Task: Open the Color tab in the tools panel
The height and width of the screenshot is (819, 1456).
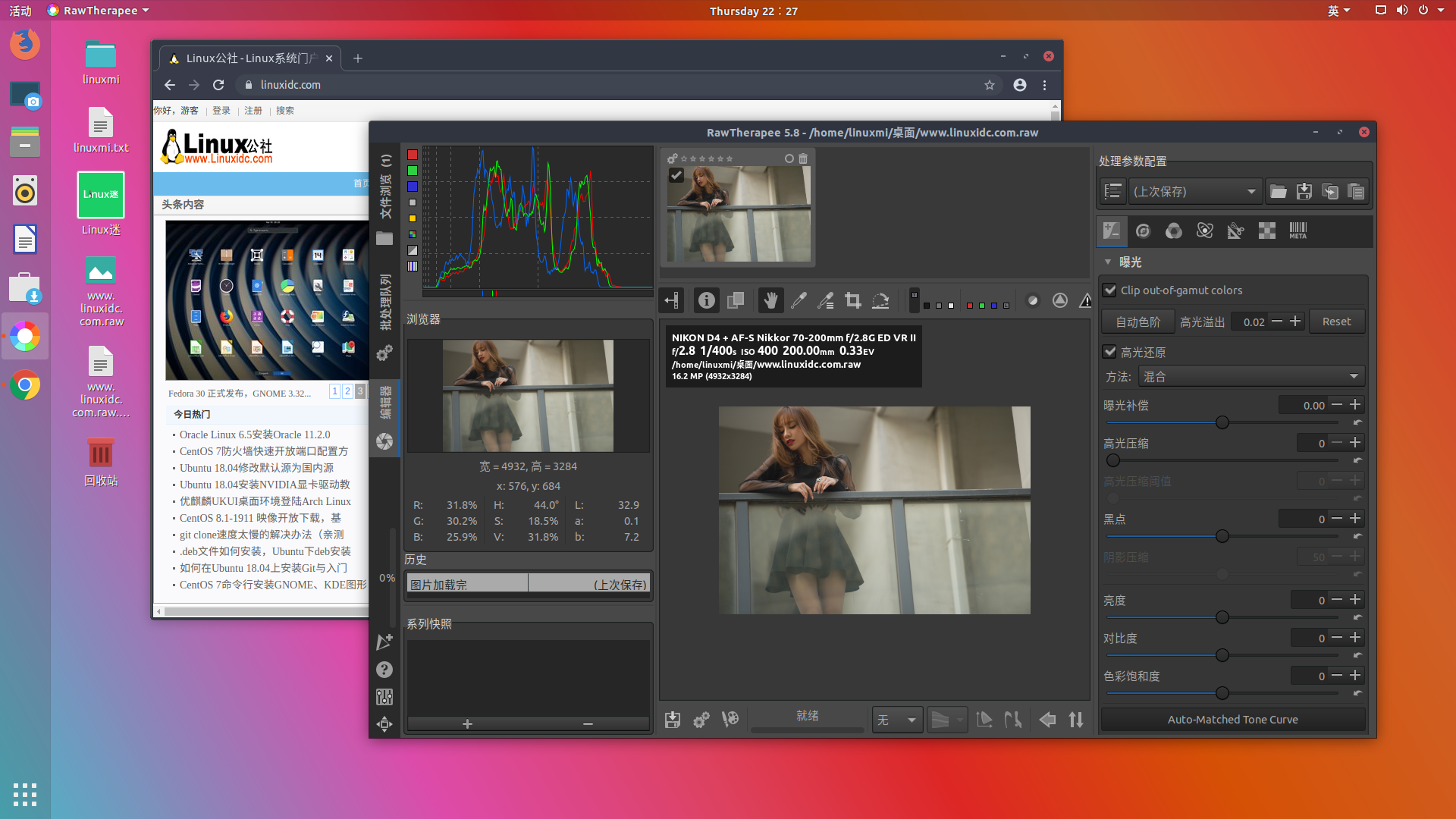Action: pos(1173,231)
